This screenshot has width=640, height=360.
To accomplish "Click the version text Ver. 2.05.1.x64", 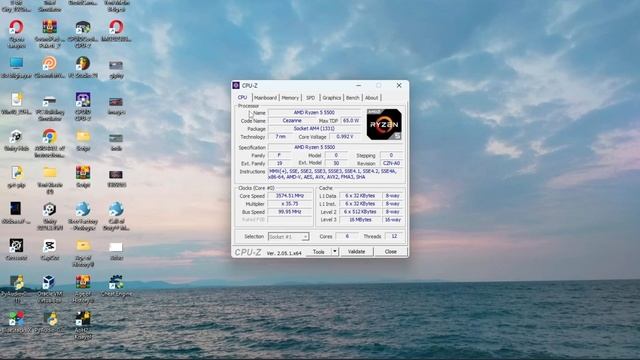I will [284, 253].
